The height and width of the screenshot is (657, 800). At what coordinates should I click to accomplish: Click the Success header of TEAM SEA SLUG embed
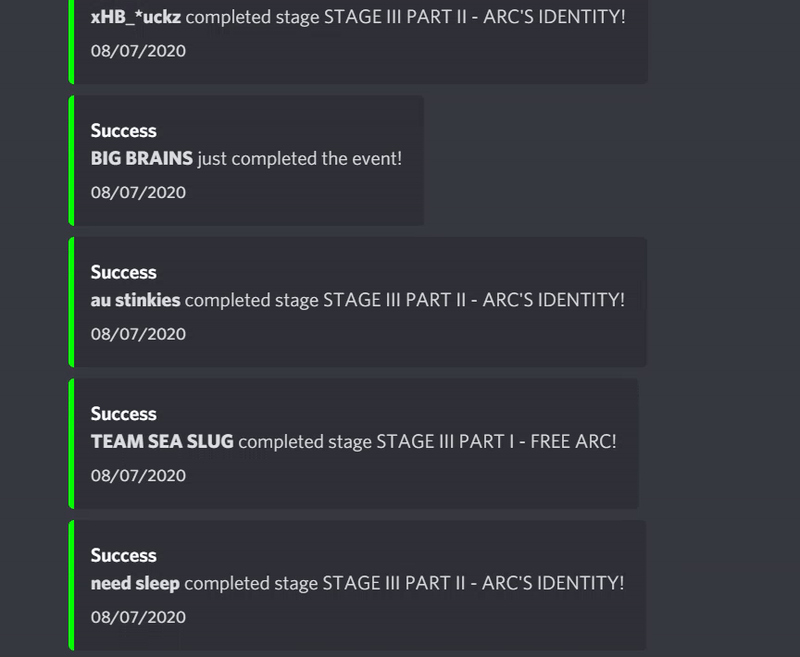123,413
